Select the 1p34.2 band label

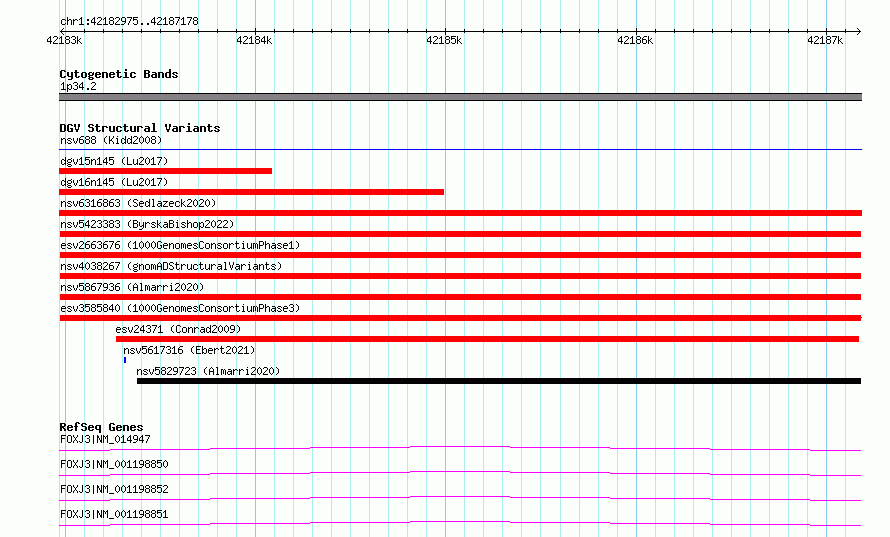(x=78, y=86)
